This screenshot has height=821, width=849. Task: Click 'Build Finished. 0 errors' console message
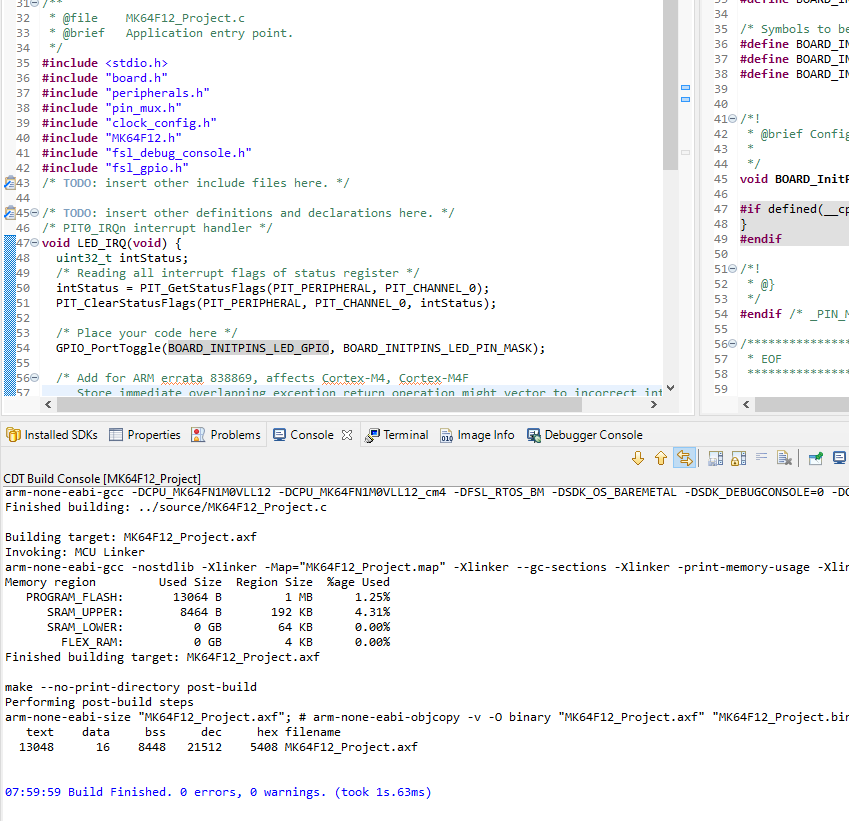click(153, 792)
